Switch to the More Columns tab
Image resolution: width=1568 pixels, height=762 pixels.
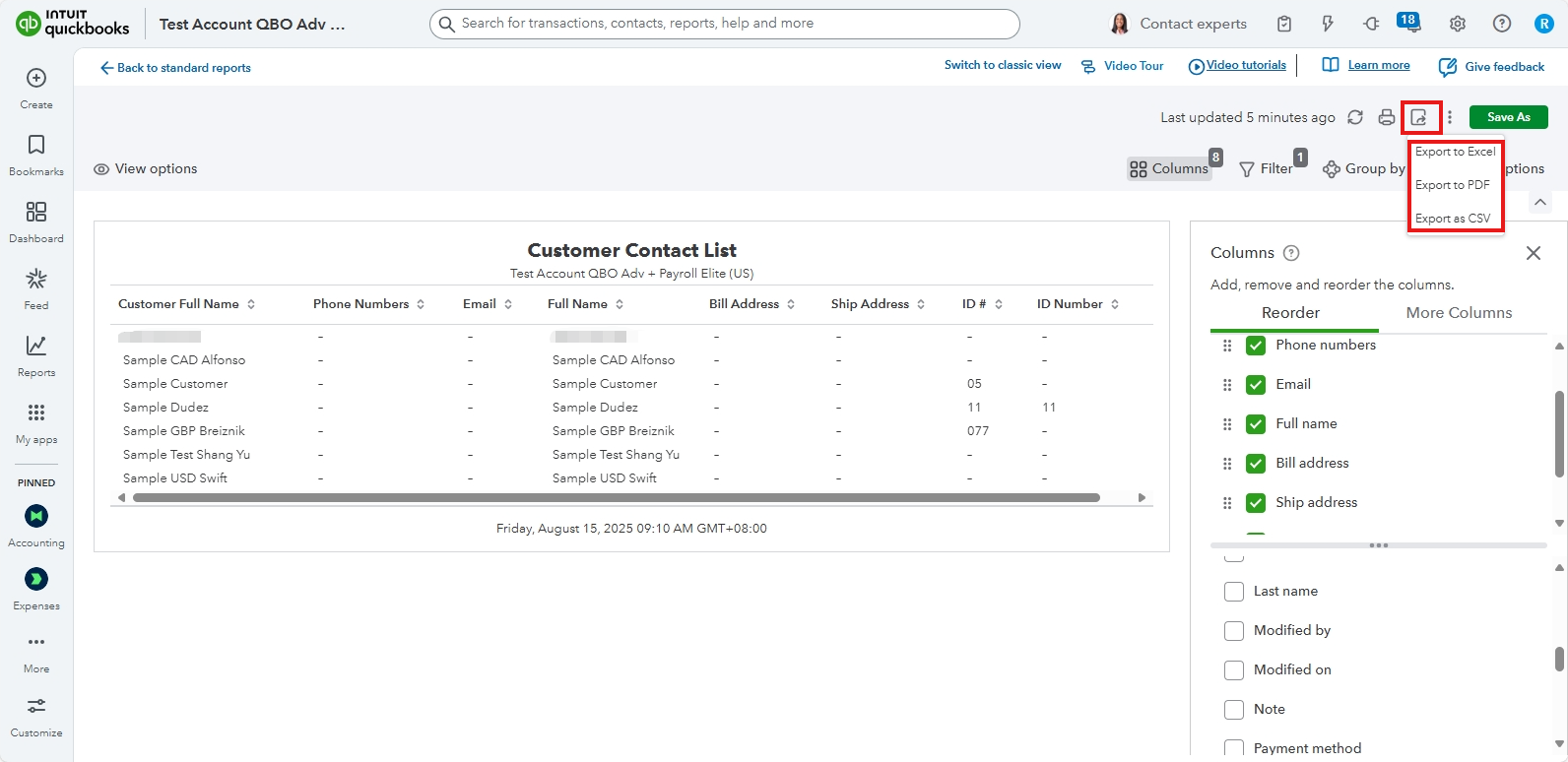(x=1458, y=313)
